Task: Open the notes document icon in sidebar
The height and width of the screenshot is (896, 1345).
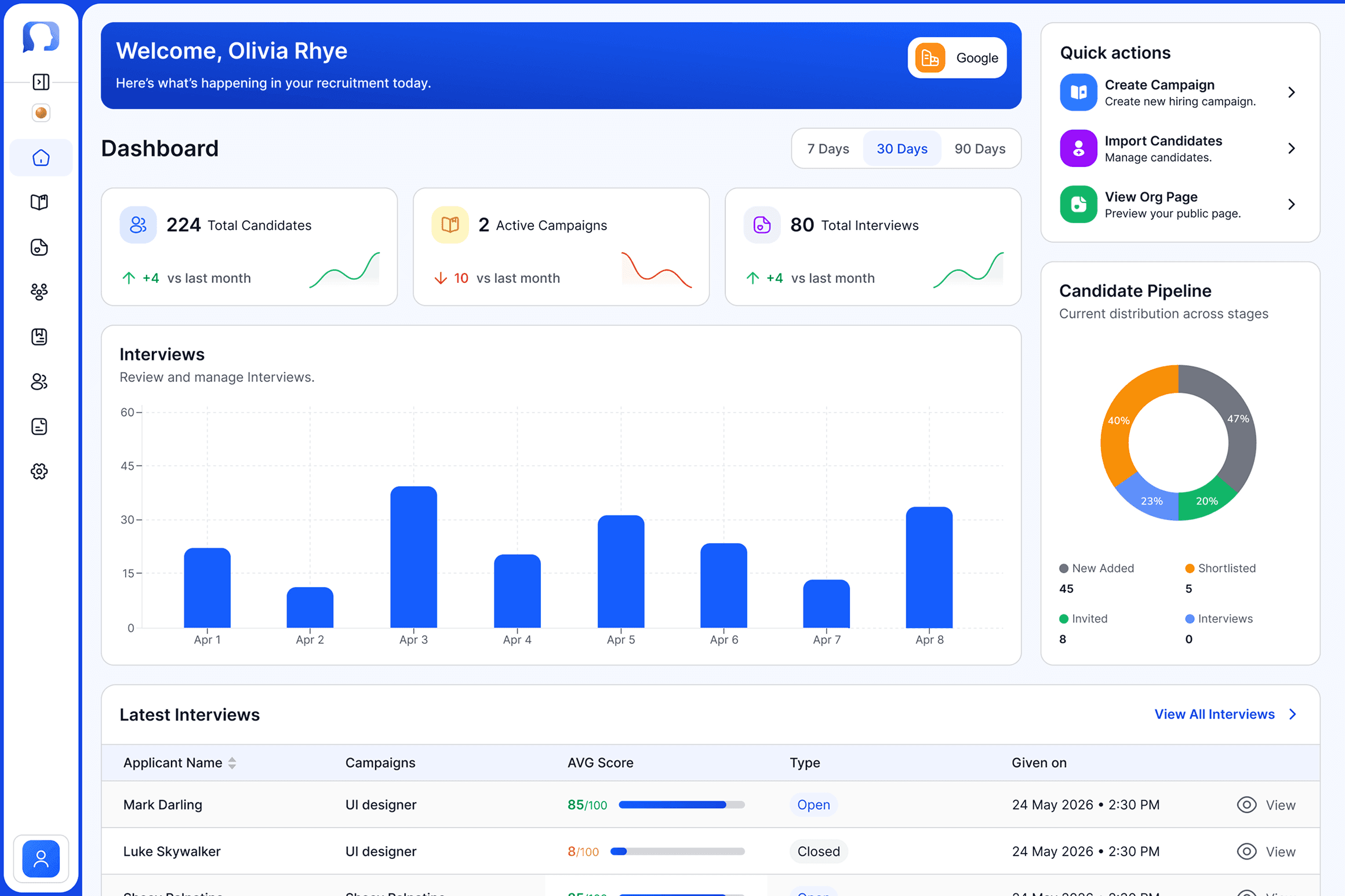Action: click(x=39, y=427)
